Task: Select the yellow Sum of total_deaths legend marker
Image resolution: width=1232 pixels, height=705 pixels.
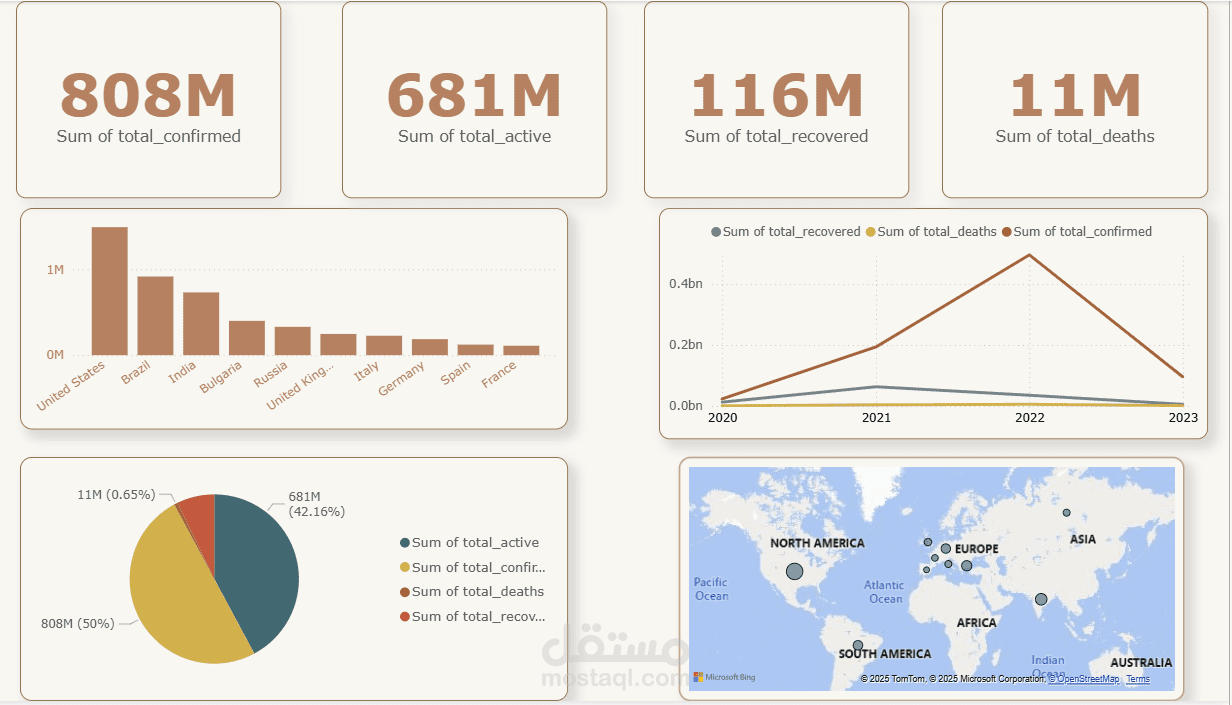Action: coord(870,231)
